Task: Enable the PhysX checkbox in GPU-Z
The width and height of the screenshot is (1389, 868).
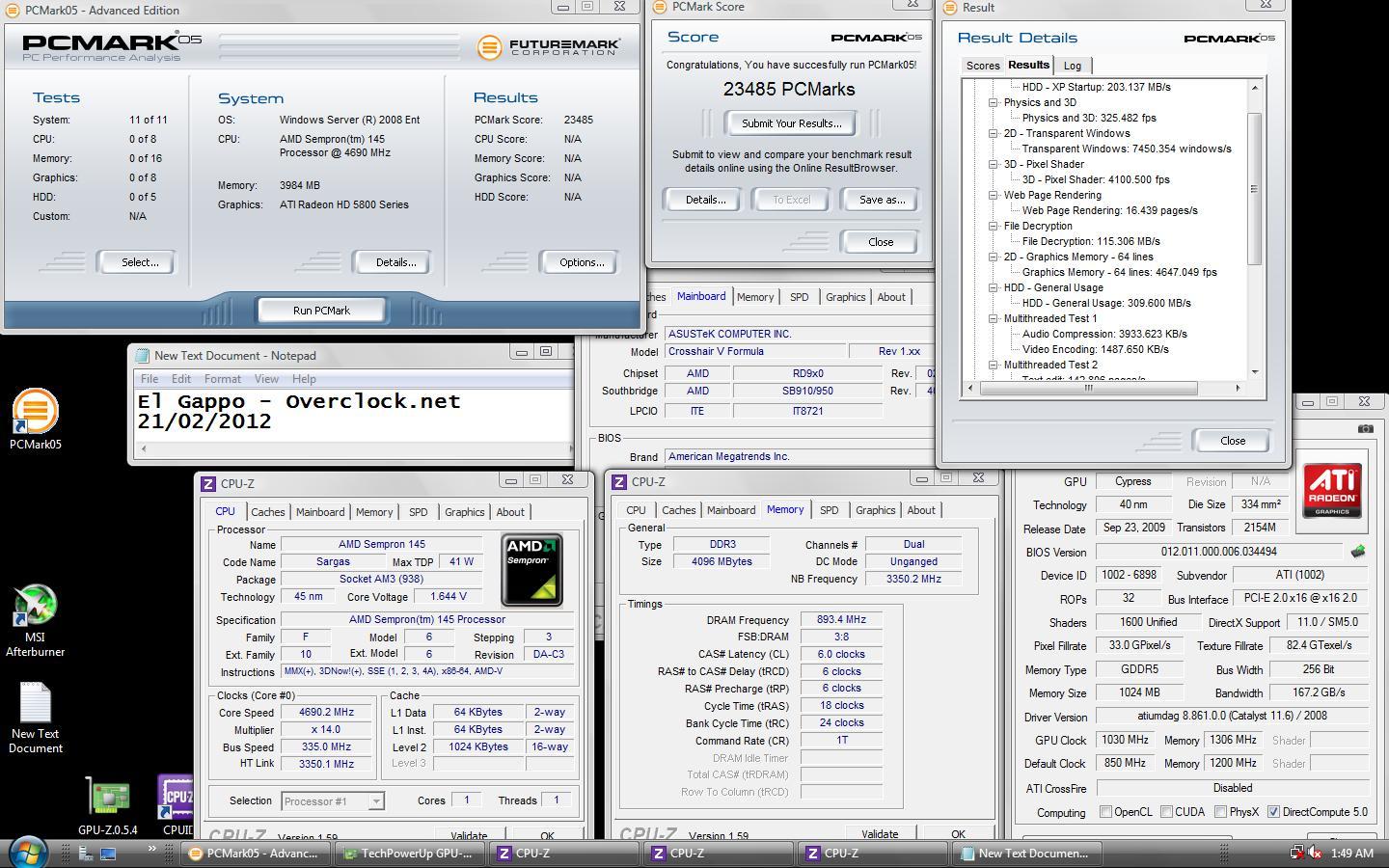Action: 1220,812
